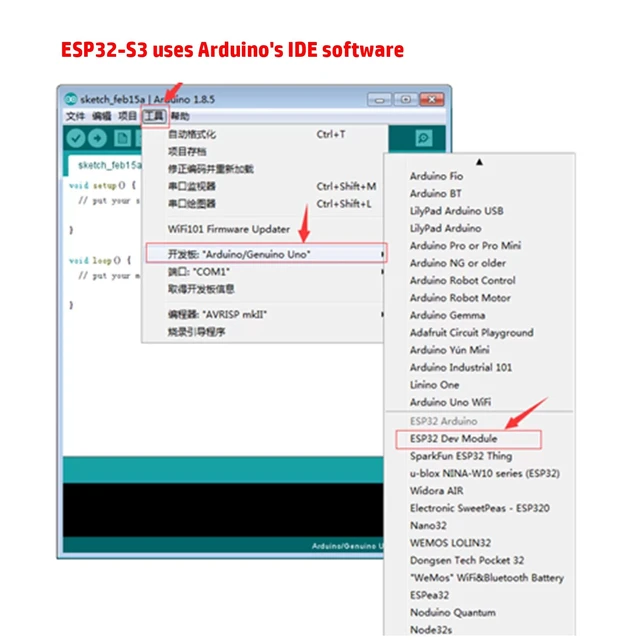Image resolution: width=640 pixels, height=640 pixels.
Task: Maximize the Arduino IDE window
Action: (405, 100)
